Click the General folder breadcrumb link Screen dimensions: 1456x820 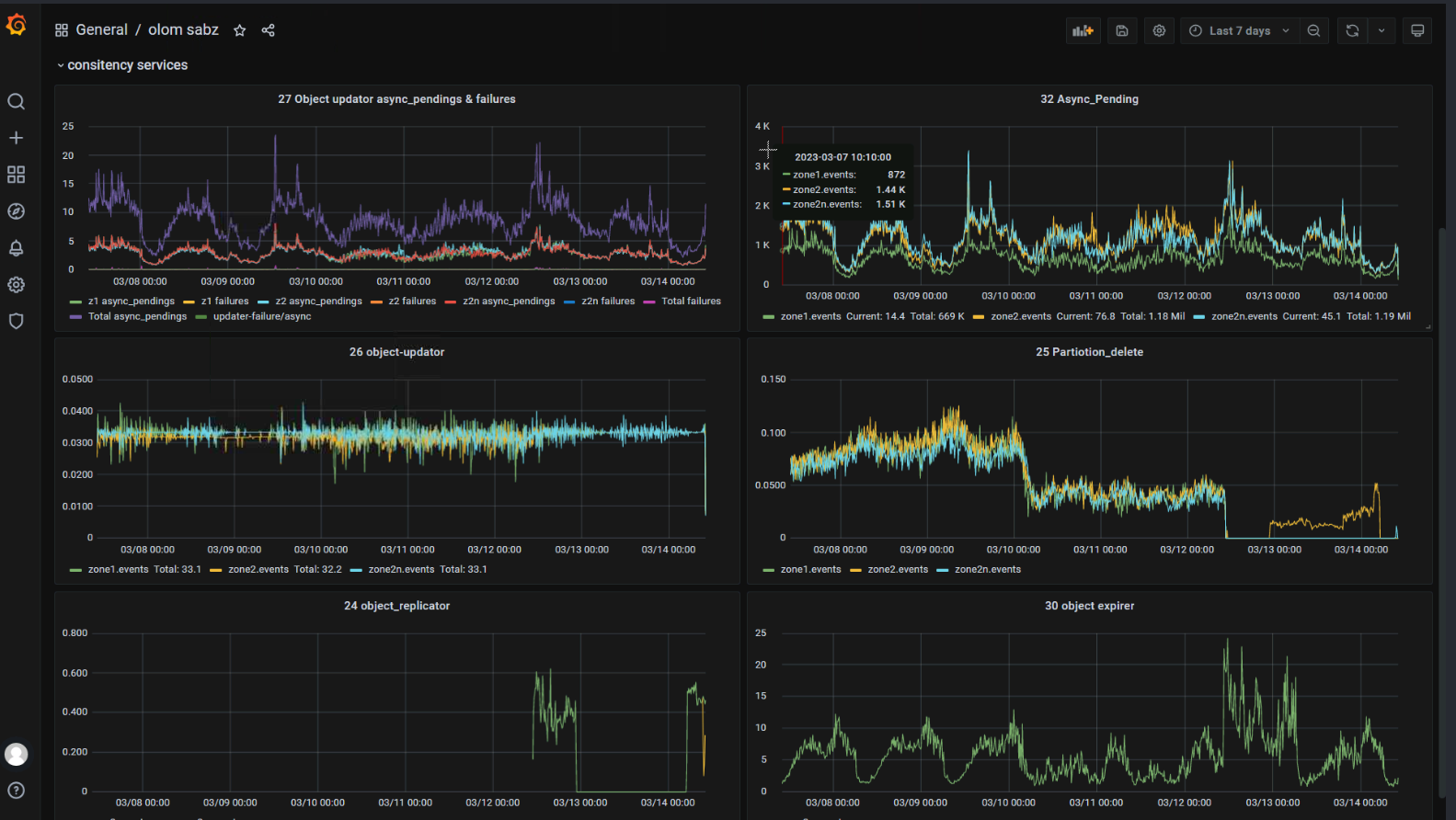coord(101,30)
